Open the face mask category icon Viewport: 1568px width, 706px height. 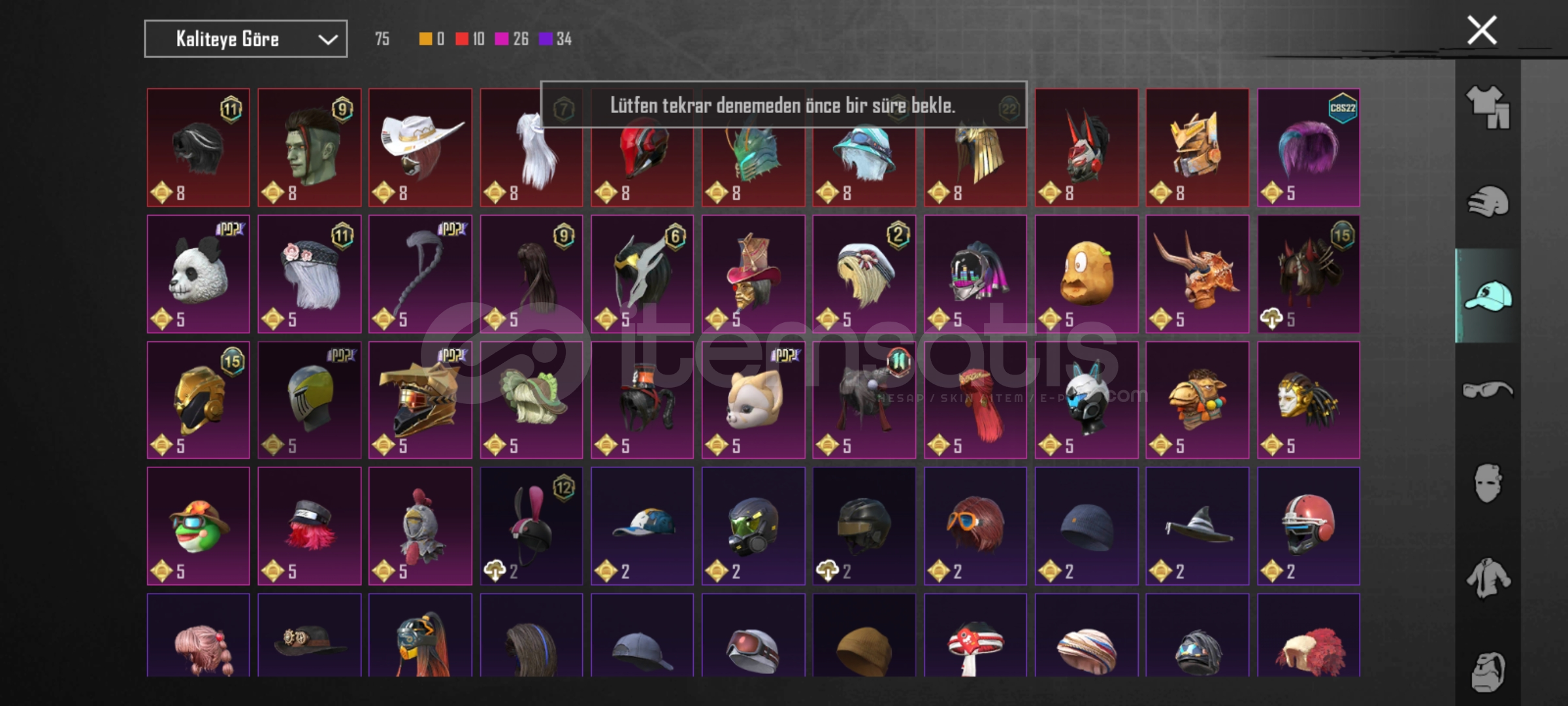pos(1488,483)
